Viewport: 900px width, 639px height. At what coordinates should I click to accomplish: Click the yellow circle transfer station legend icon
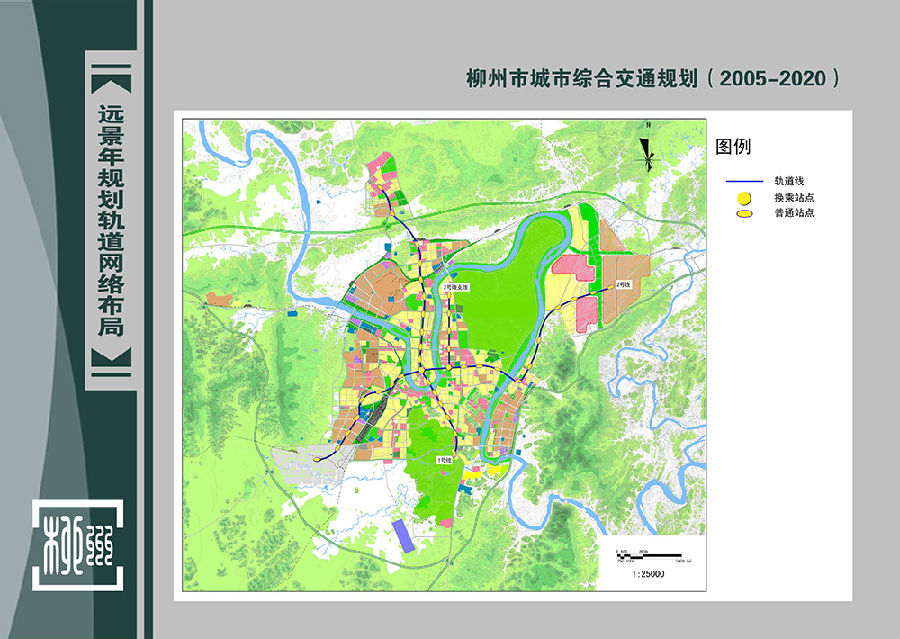(744, 199)
